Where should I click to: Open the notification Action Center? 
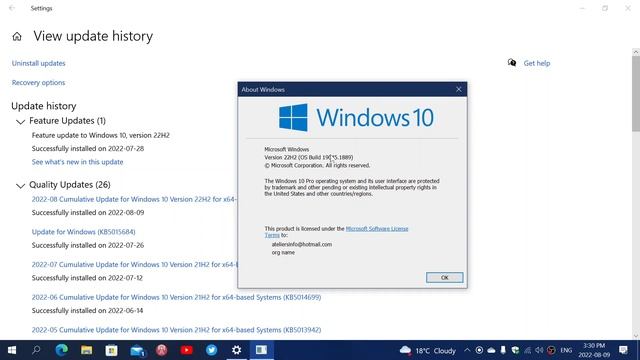tap(623, 350)
